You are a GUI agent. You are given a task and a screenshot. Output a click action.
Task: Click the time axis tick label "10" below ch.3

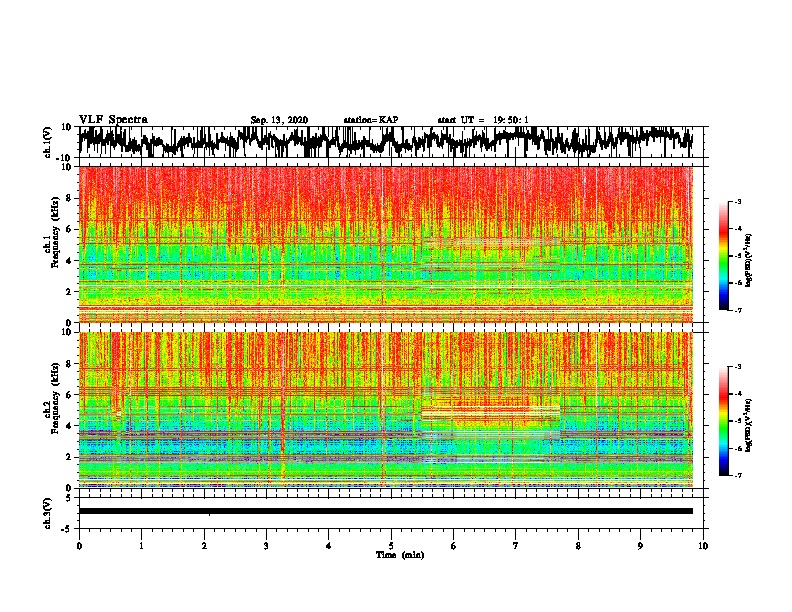[x=703, y=546]
